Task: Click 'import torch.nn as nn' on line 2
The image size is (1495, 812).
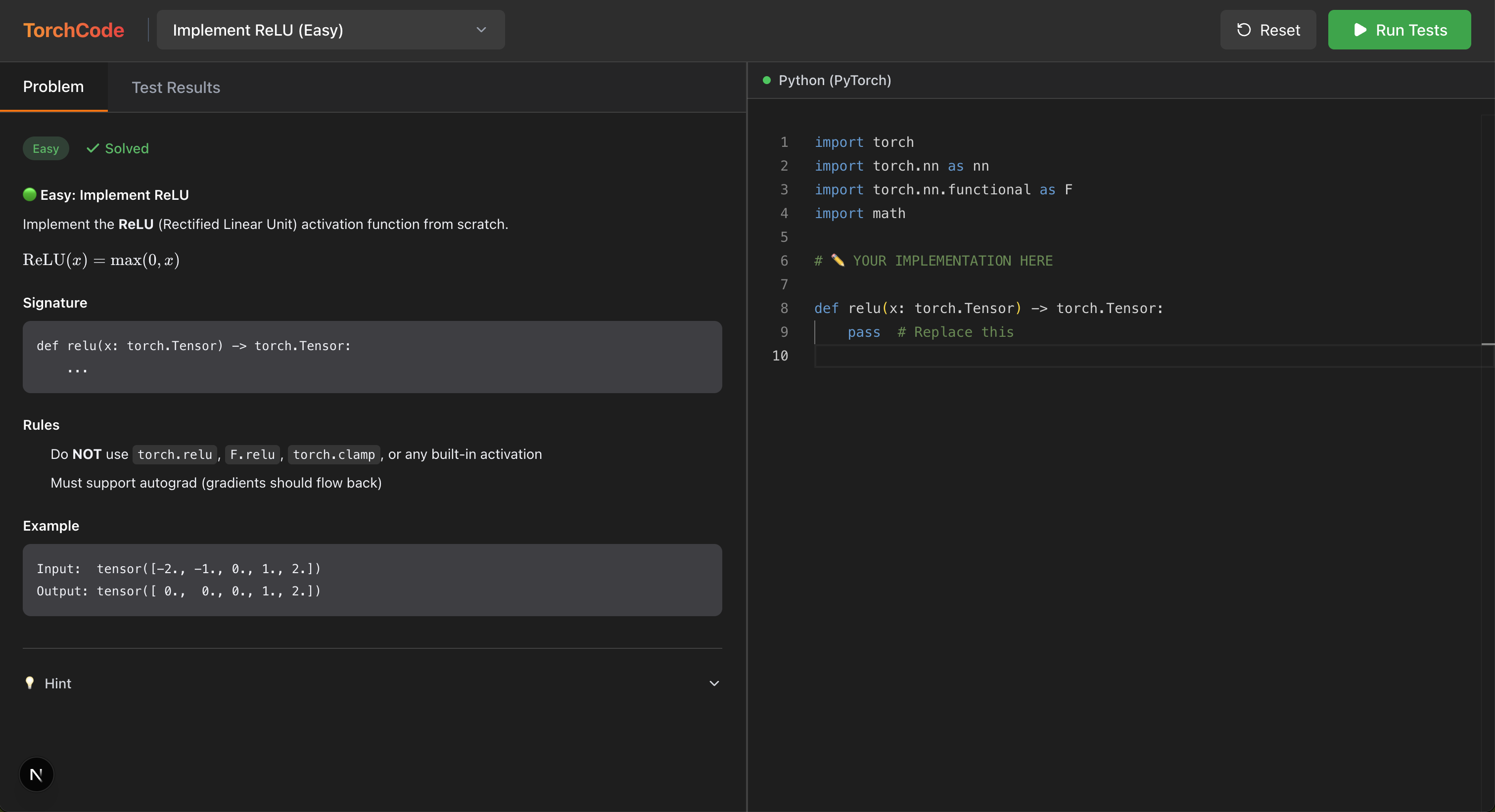Action: tap(901, 166)
